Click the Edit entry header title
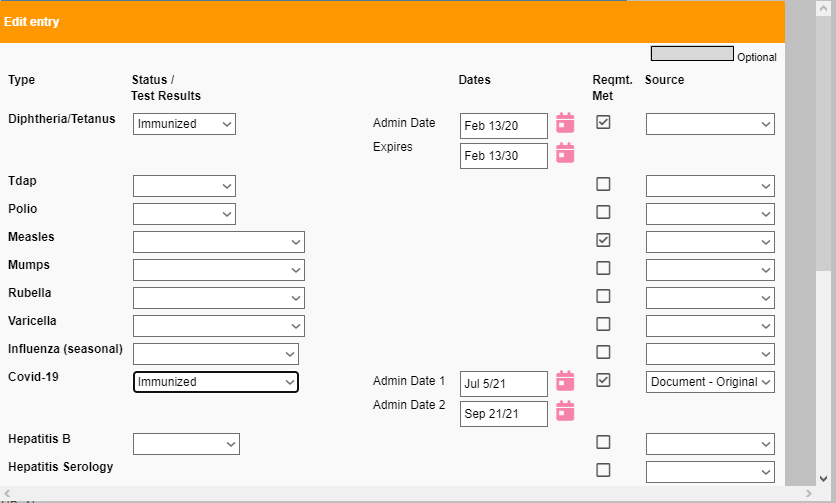The height and width of the screenshot is (503, 836). click(x=31, y=22)
